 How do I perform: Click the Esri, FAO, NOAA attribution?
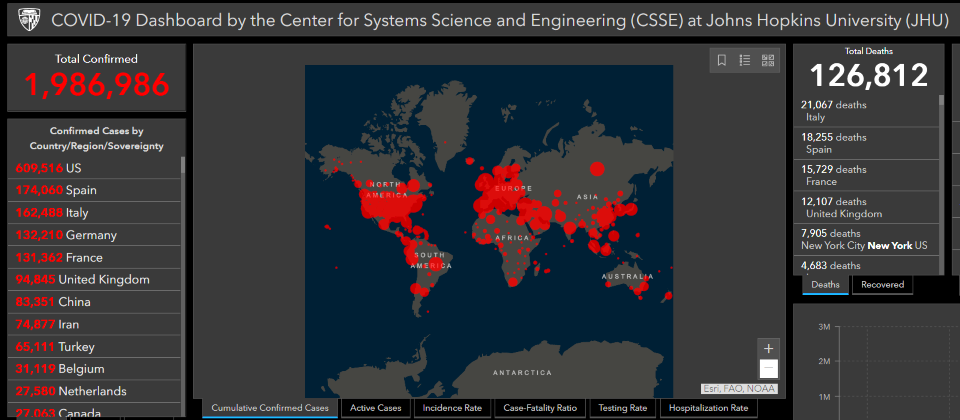[740, 389]
